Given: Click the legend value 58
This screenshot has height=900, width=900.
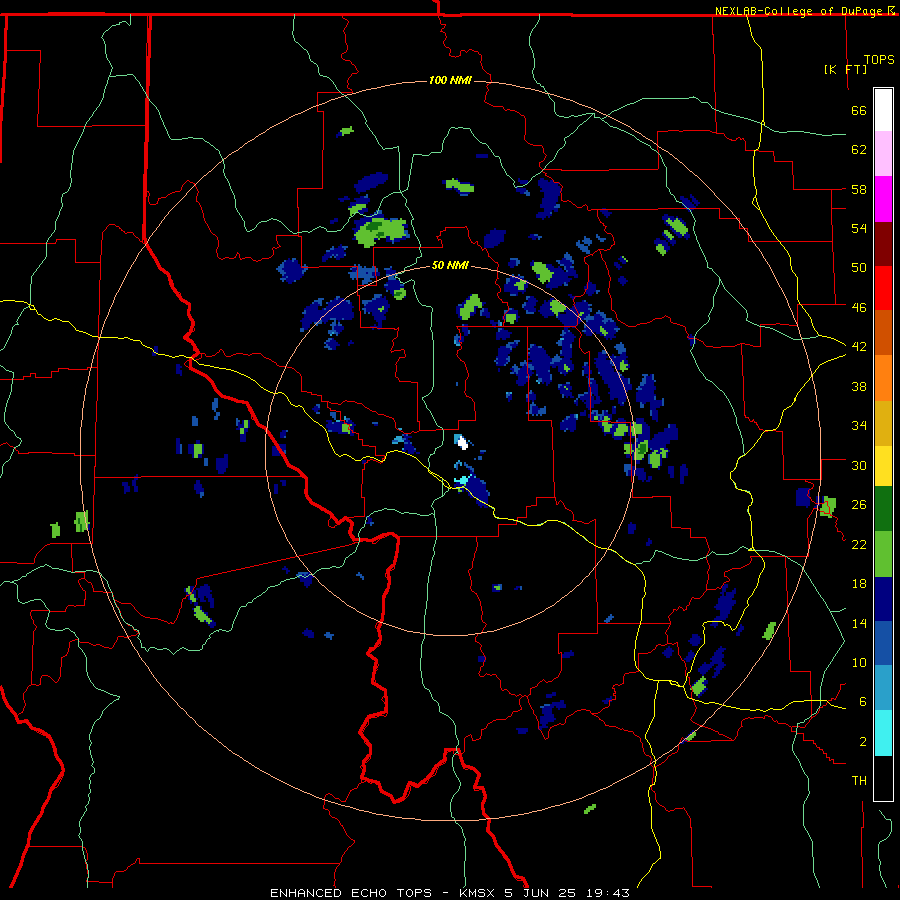Looking at the screenshot, I should 859,189.
